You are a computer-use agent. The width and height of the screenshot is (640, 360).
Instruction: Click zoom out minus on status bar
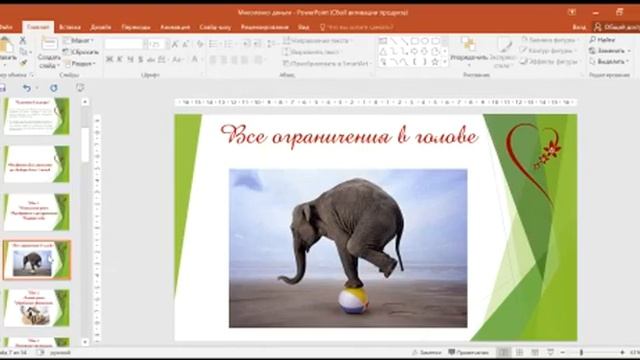[562, 352]
